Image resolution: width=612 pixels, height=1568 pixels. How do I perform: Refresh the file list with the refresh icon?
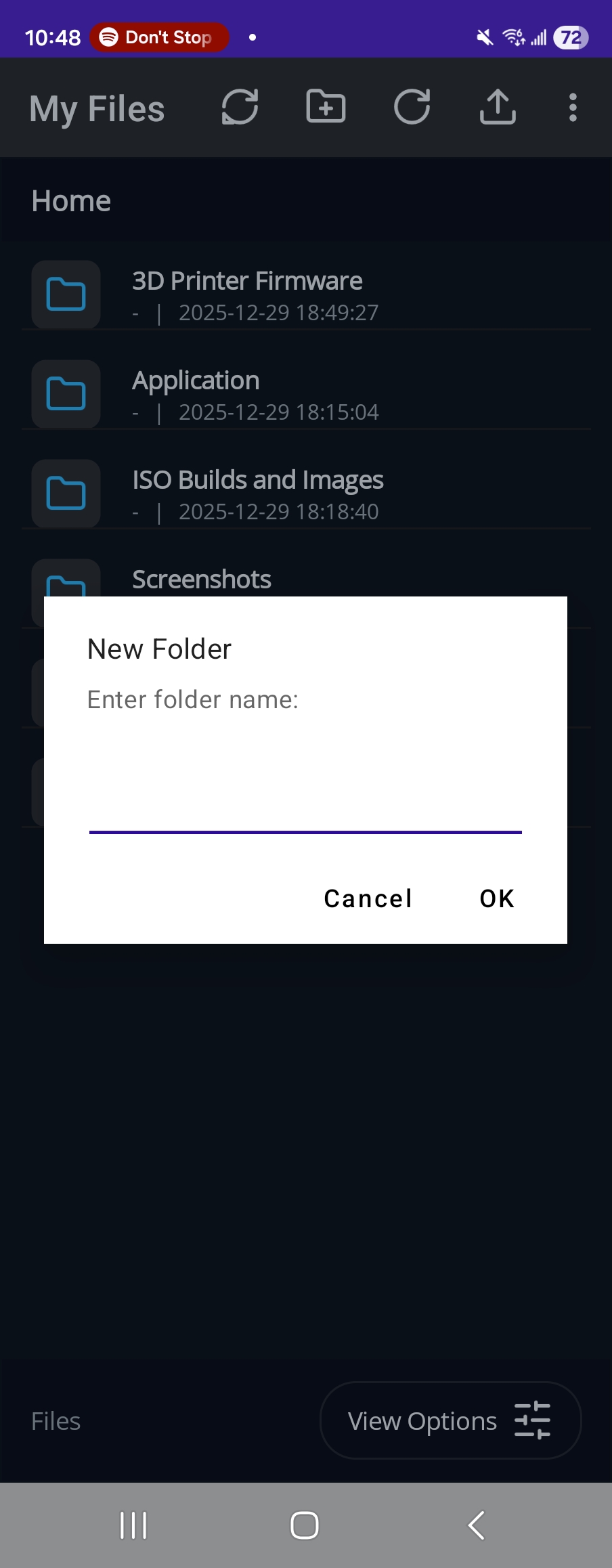pyautogui.click(x=412, y=107)
